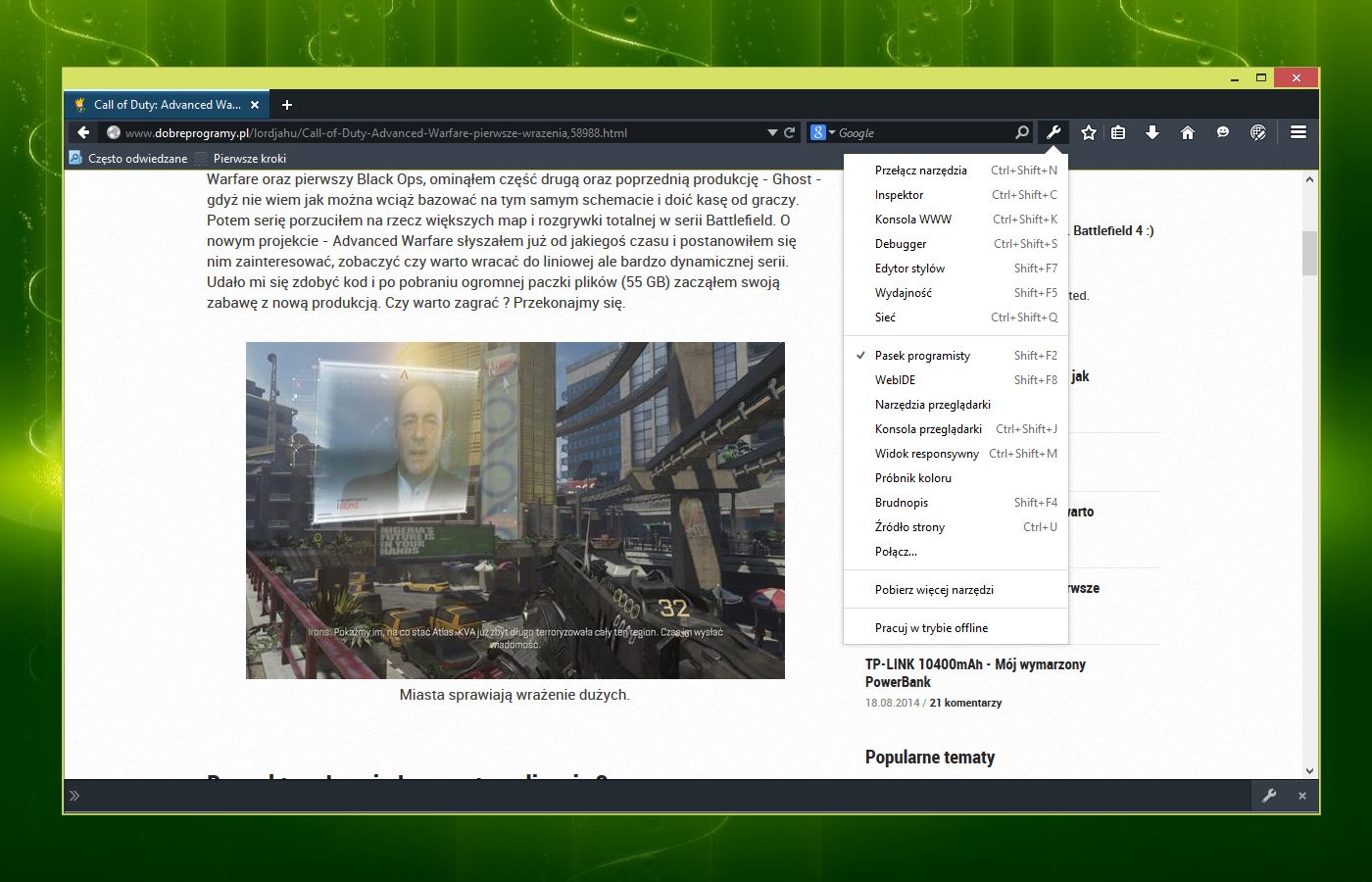This screenshot has height=882, width=1372.
Task: Choose Pobierz więcej narzędzi
Action: pos(955,590)
